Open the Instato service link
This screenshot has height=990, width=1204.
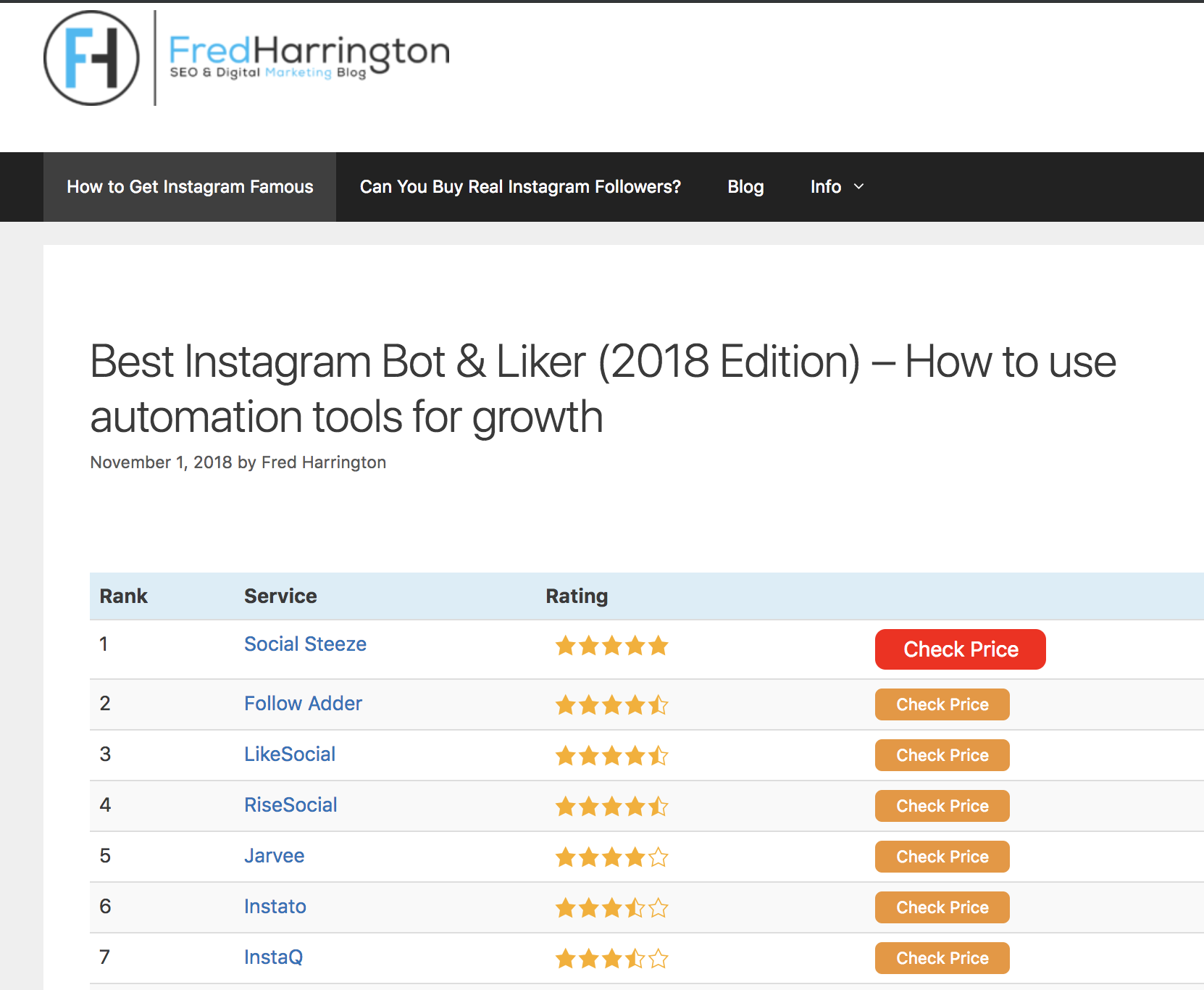275,907
